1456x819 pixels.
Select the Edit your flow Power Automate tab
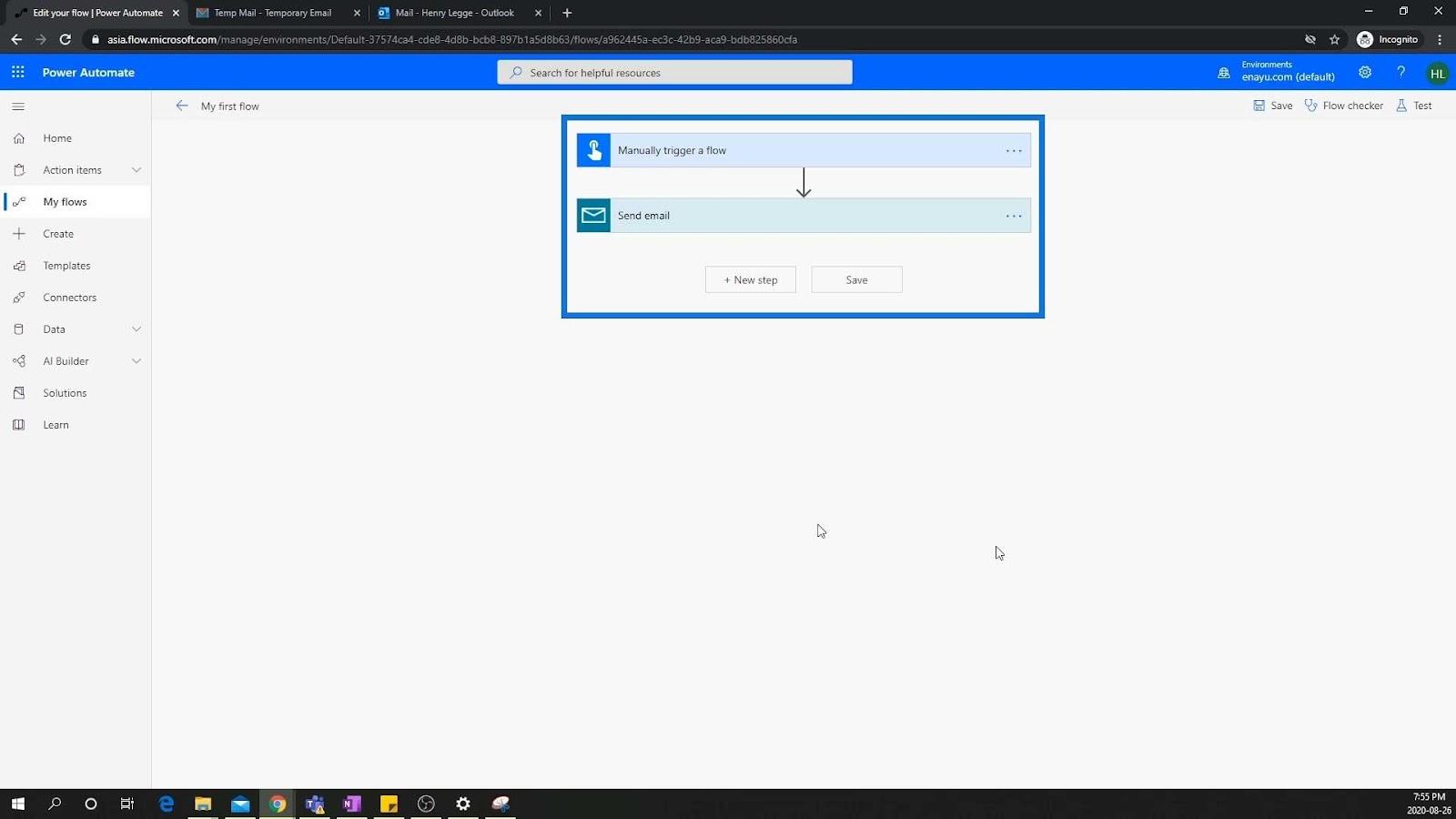97,13
